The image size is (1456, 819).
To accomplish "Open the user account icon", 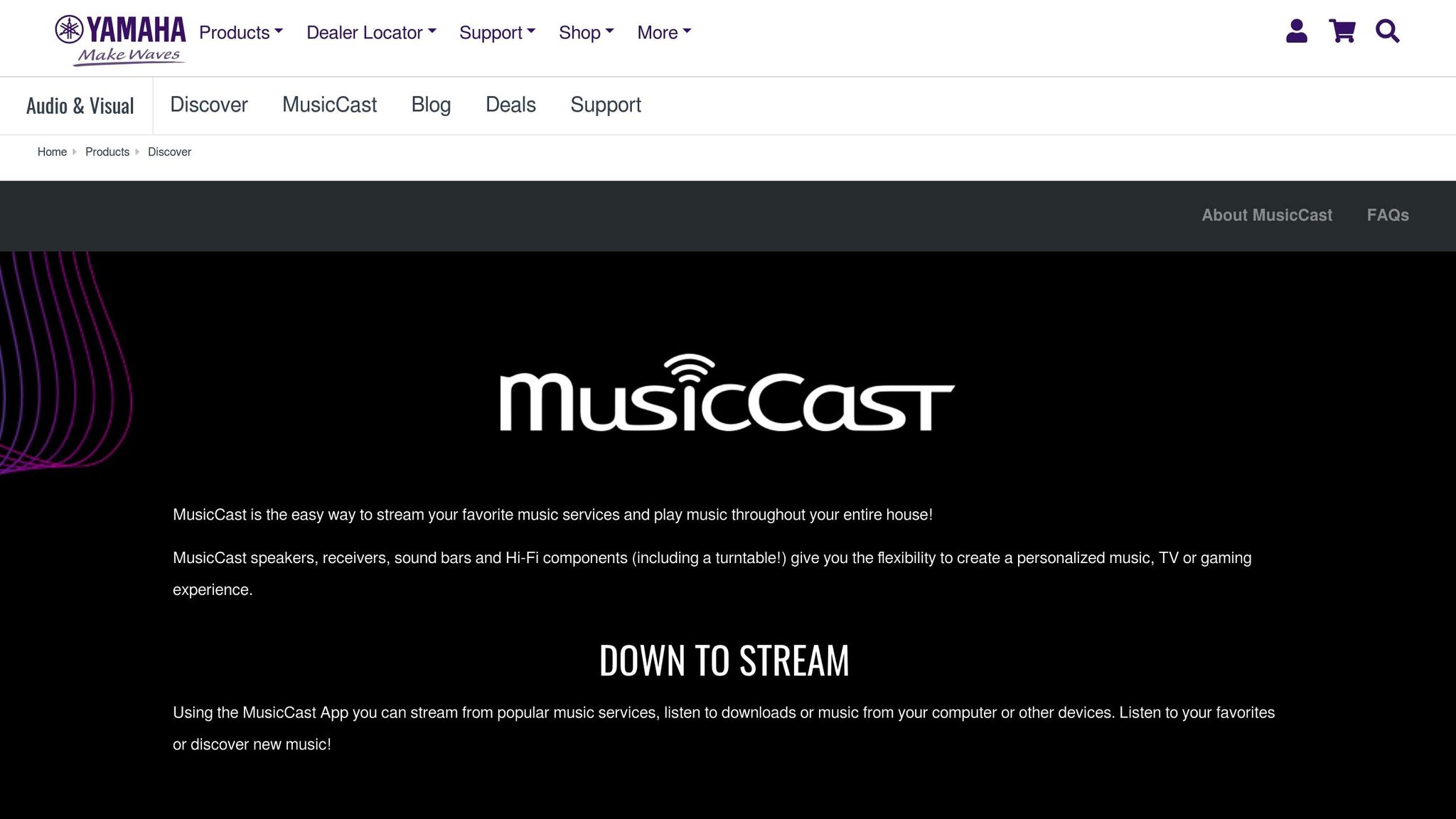I will coord(1296,31).
